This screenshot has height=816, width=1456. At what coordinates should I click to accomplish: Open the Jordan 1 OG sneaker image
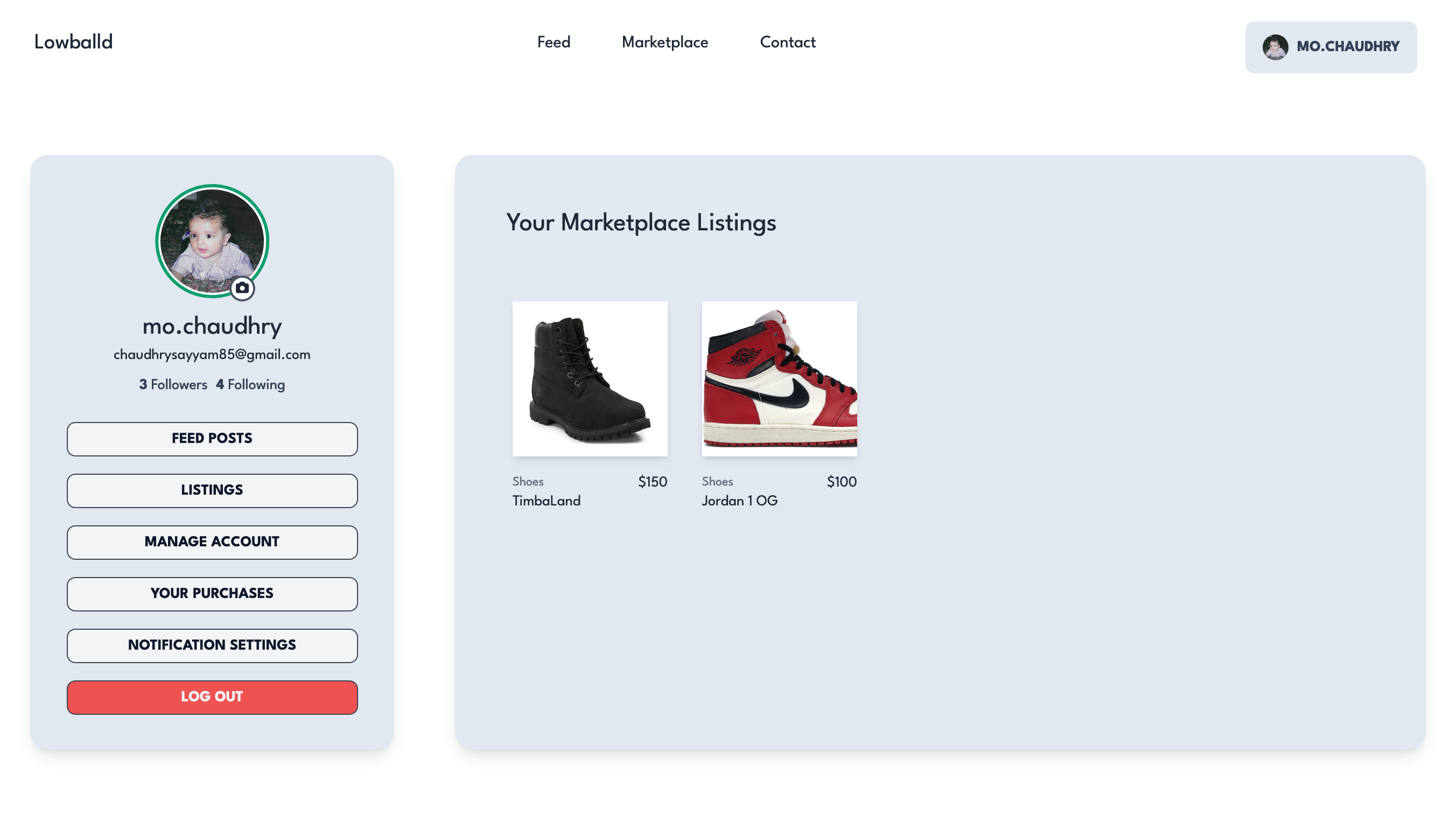tap(779, 378)
